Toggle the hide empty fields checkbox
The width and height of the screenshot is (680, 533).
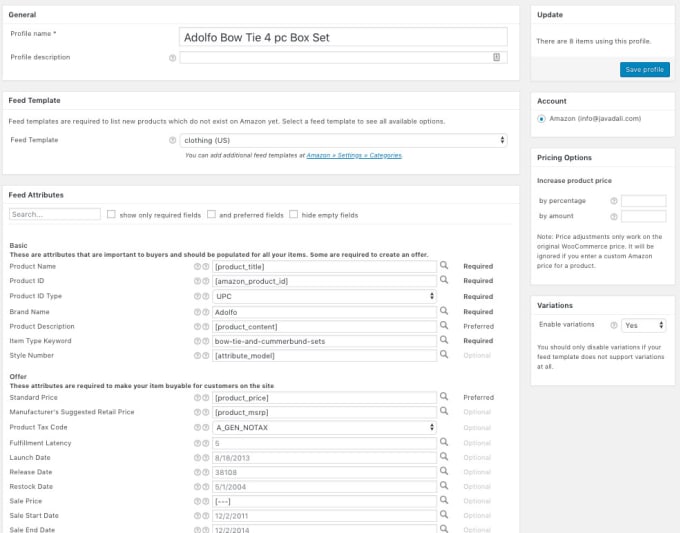pos(294,214)
